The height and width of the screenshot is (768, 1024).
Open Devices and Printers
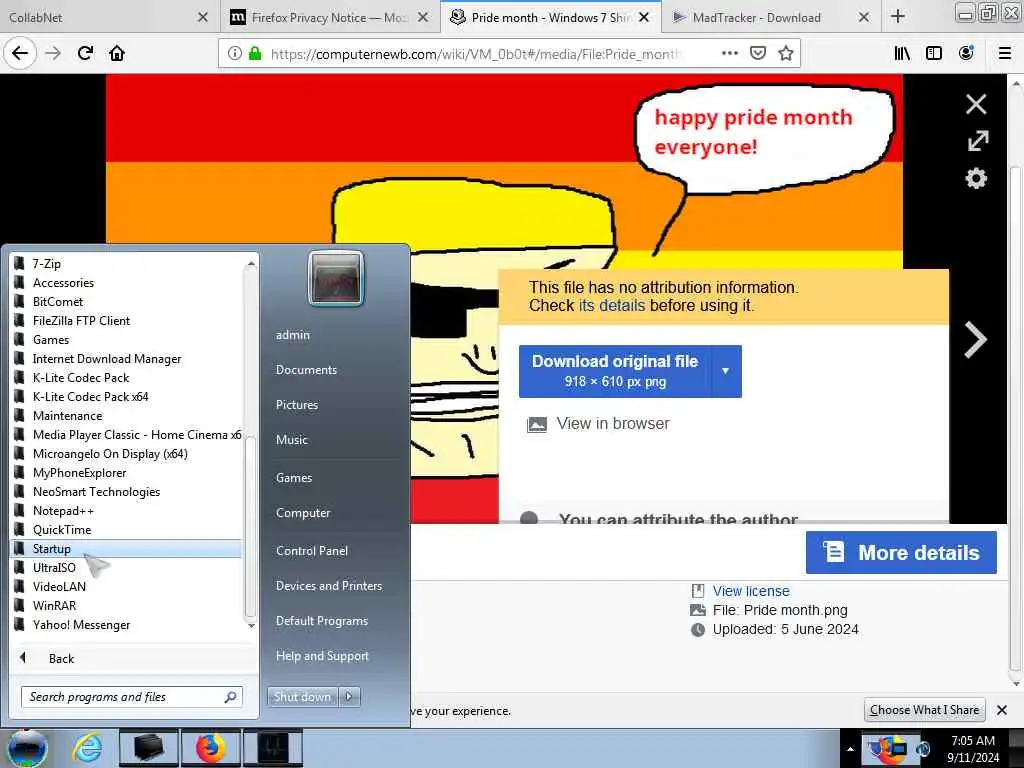(x=328, y=586)
